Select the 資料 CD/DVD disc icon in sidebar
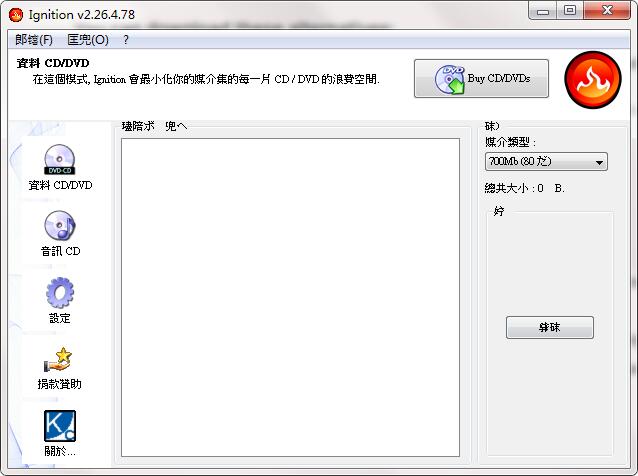This screenshot has height=476, width=638. tap(59, 159)
